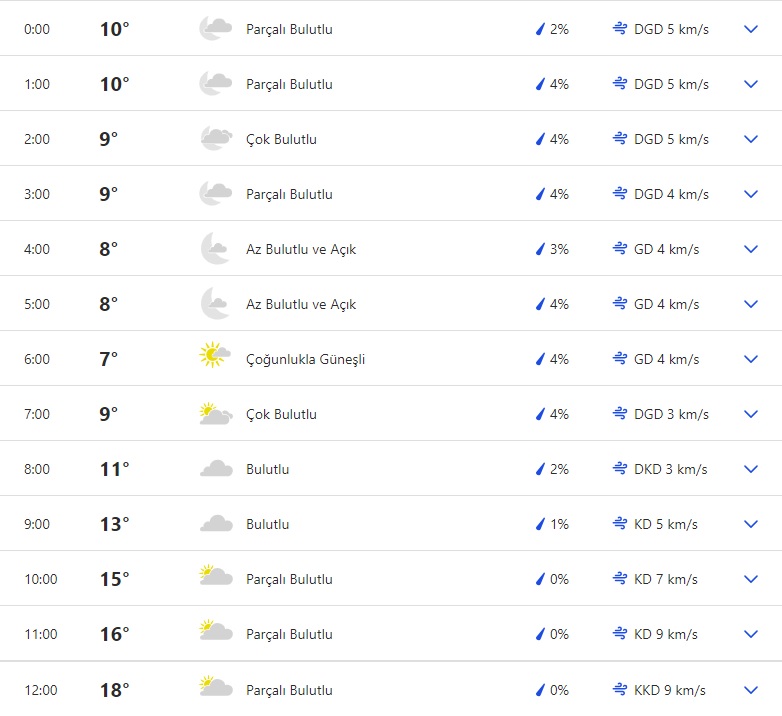The image size is (782, 716).
Task: Click the gray cloud icon at 8:00
Action: tap(216, 469)
